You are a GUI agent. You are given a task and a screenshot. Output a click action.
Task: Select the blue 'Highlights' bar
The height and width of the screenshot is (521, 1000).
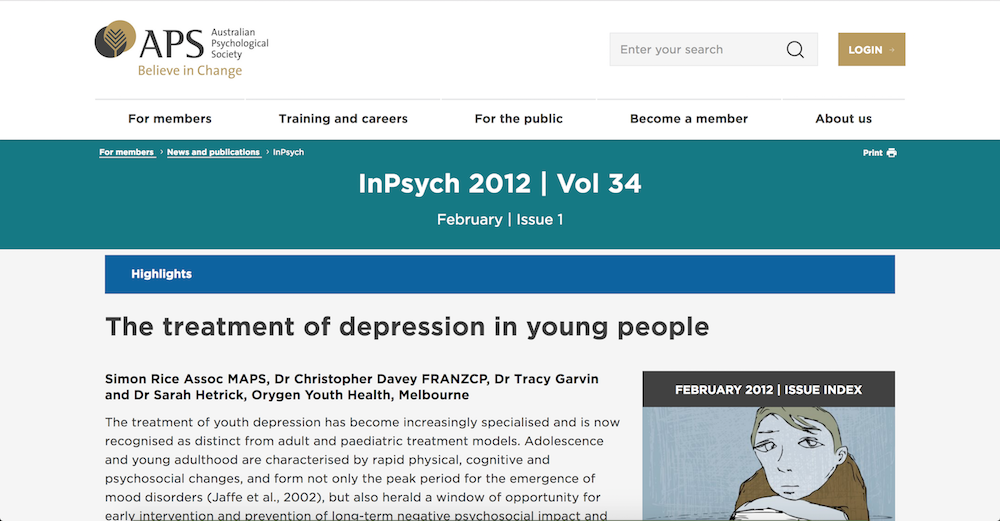pyautogui.click(x=499, y=274)
